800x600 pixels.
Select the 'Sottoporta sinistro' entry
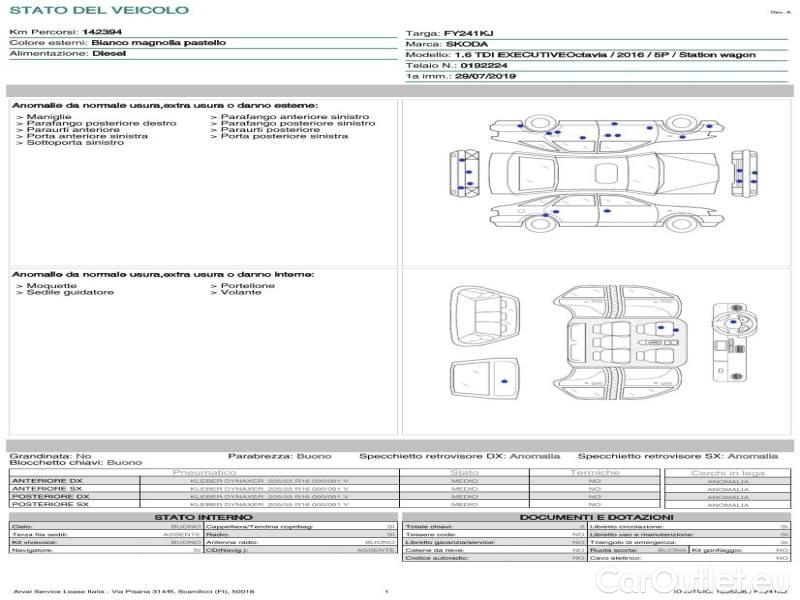(x=75, y=143)
